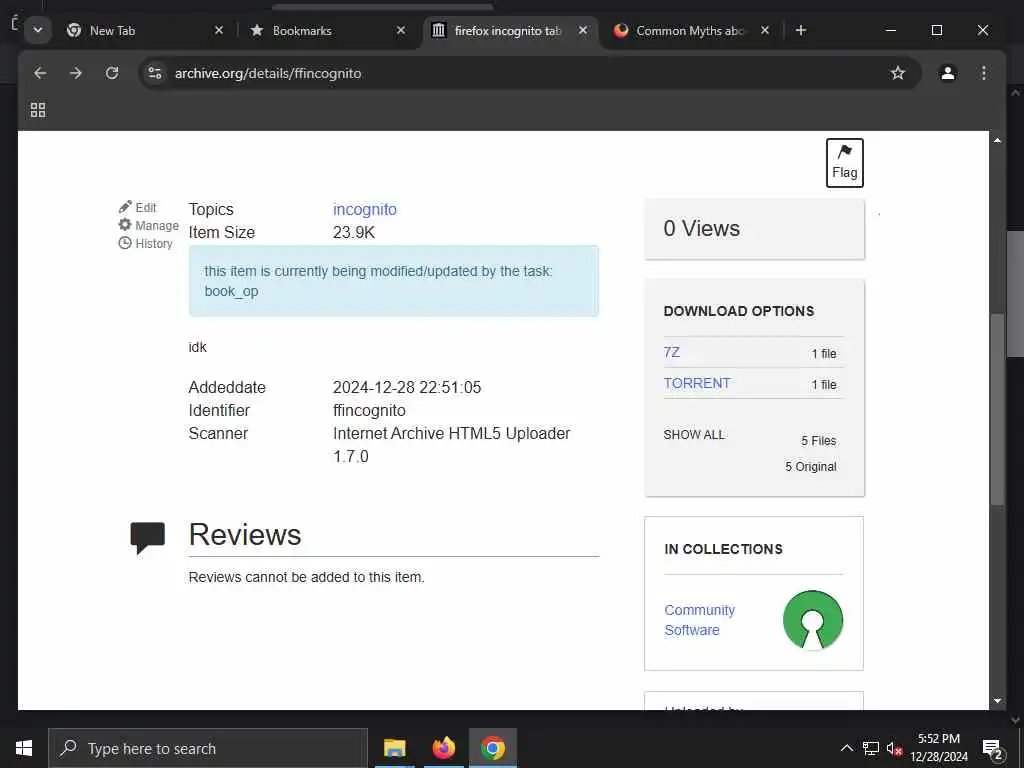The height and width of the screenshot is (768, 1024).
Task: Click the Reviews speech bubble icon
Action: 148,537
